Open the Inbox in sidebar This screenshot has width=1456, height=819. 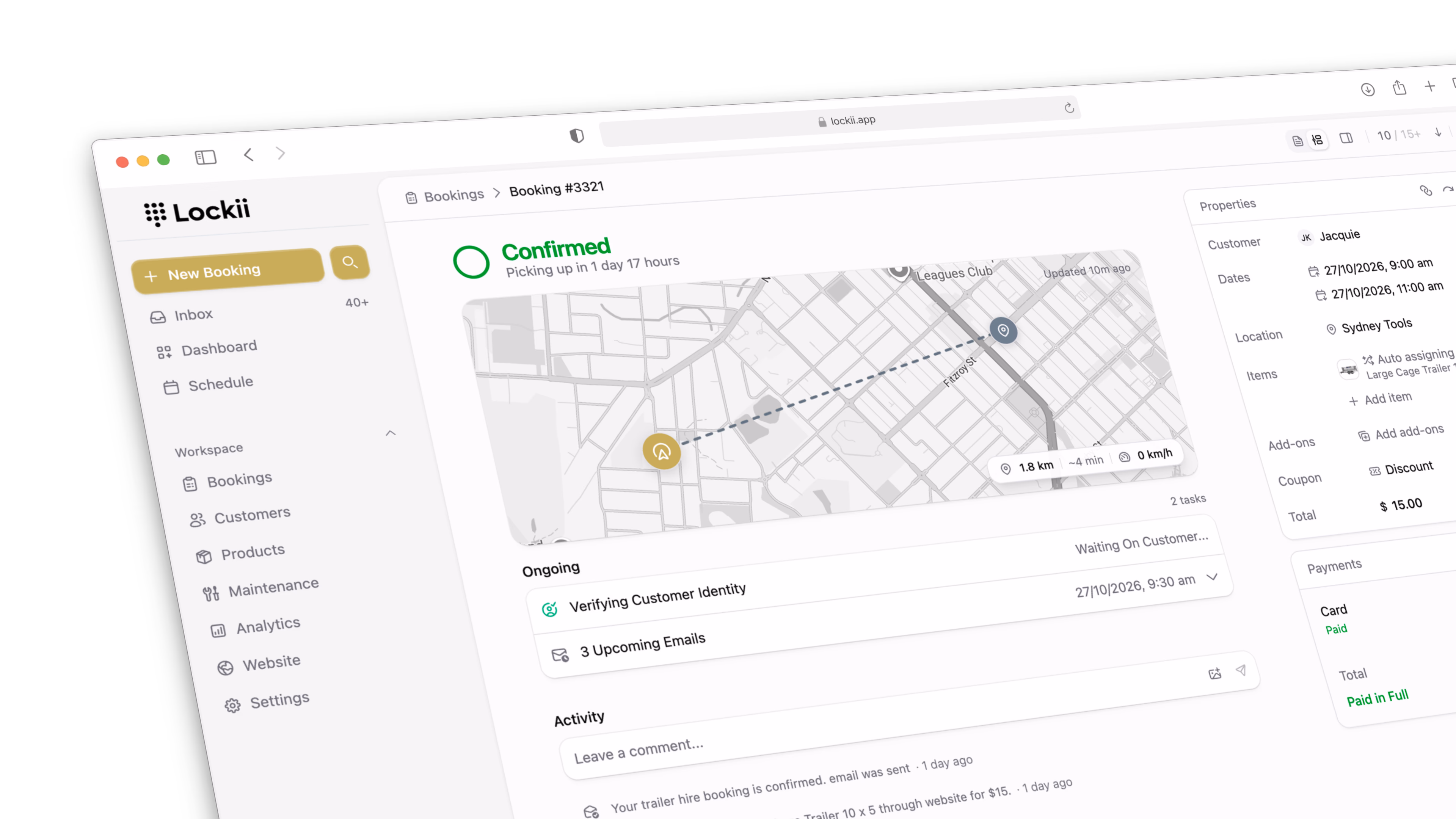click(182, 315)
